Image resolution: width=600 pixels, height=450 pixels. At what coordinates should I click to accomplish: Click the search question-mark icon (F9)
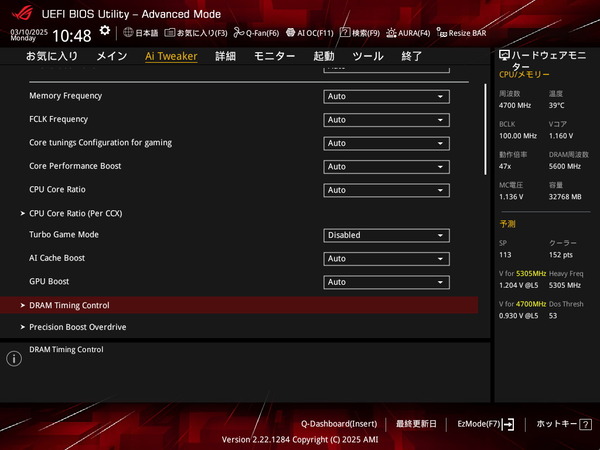tap(345, 33)
